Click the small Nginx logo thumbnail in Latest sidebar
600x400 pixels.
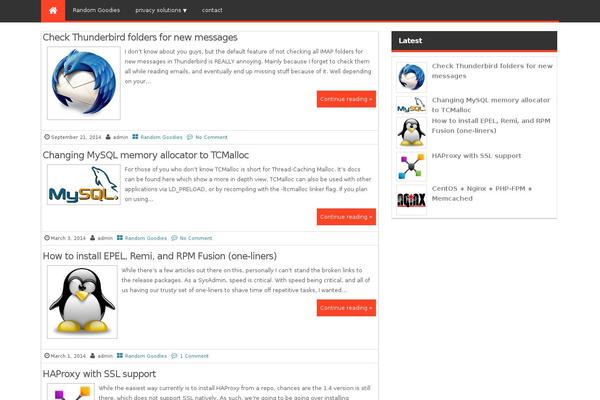coord(411,200)
